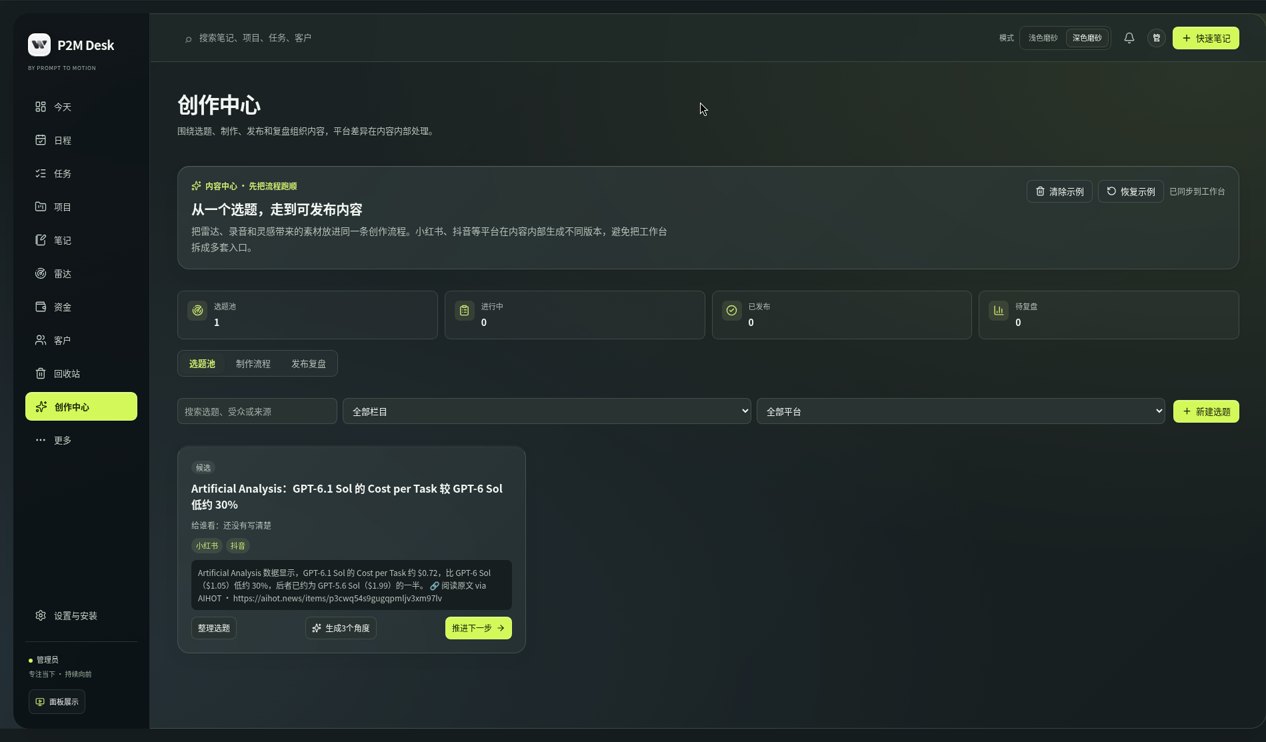Image resolution: width=1266 pixels, height=742 pixels.
Task: Click the card title Artificial Analysis：GPT-6.1 Sol
Action: [x=347, y=496]
